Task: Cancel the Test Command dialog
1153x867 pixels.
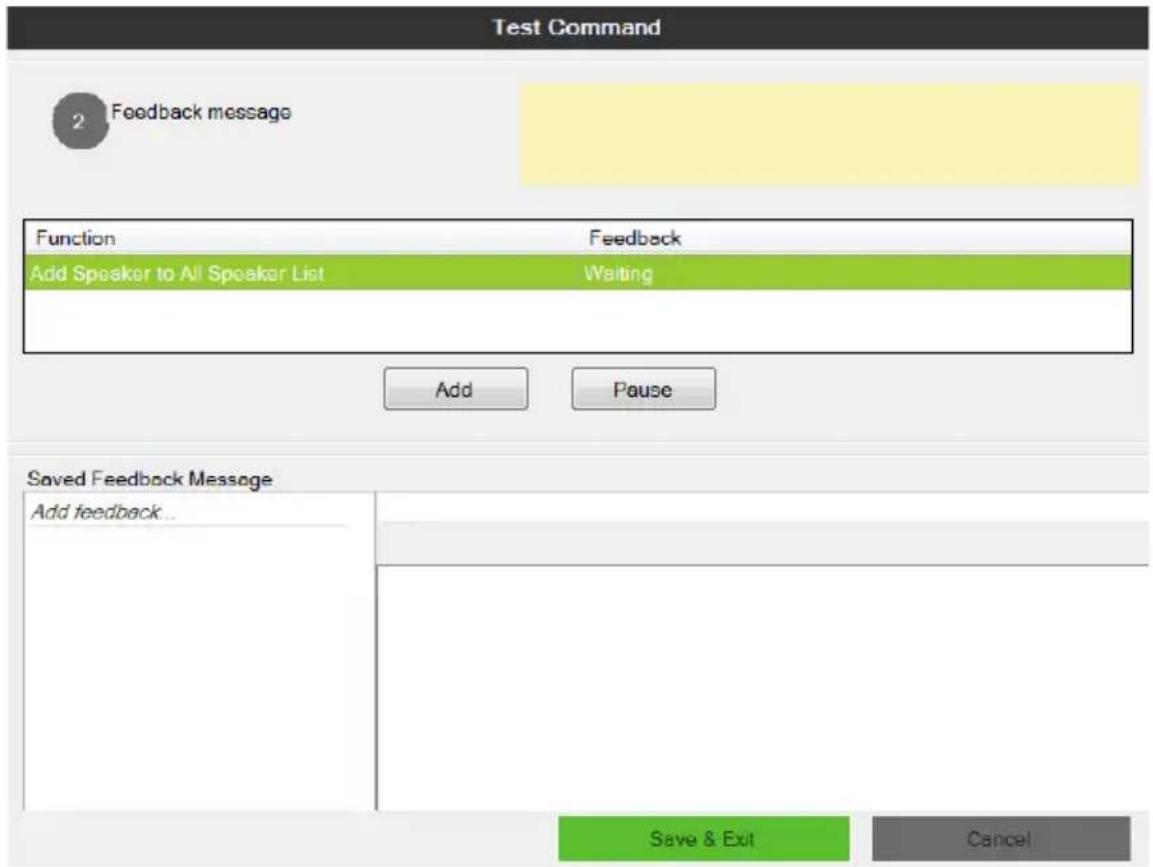Action: pyautogui.click(x=1001, y=838)
